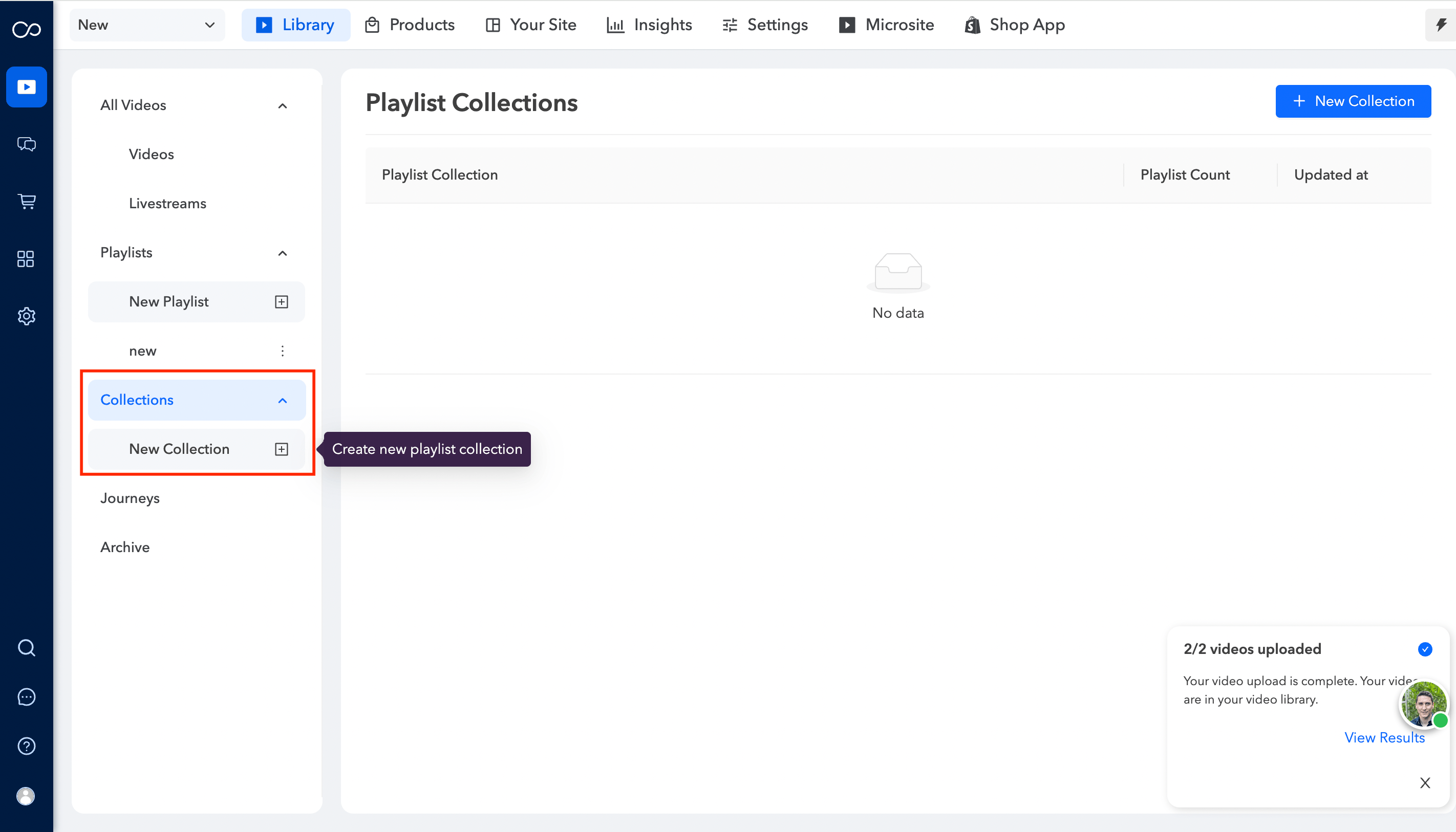Switch to the Your Site tab

pos(531,25)
